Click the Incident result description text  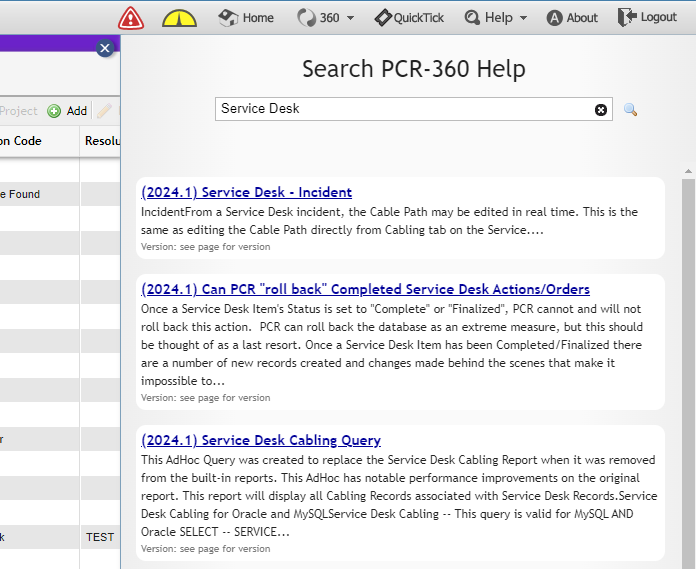pos(389,221)
